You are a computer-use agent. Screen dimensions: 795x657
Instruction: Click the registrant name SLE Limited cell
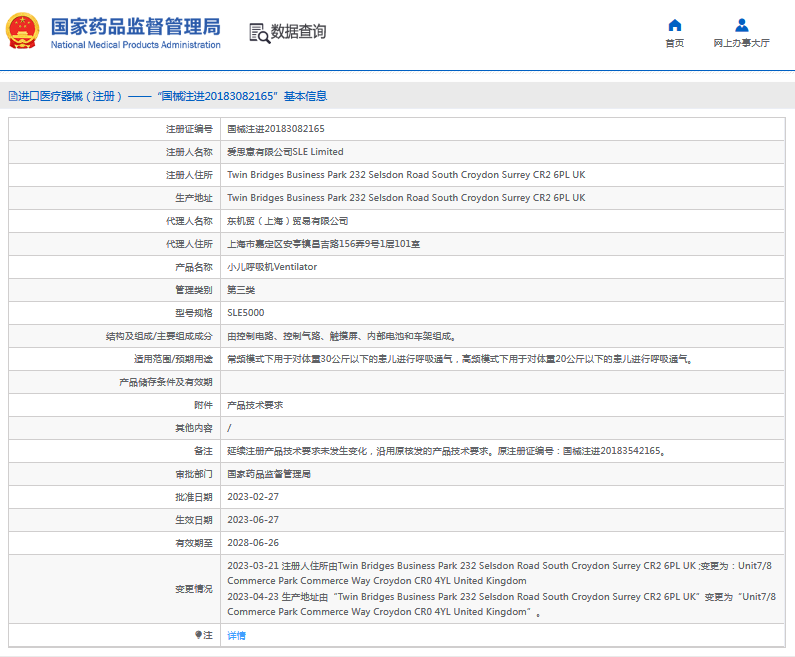coord(285,152)
